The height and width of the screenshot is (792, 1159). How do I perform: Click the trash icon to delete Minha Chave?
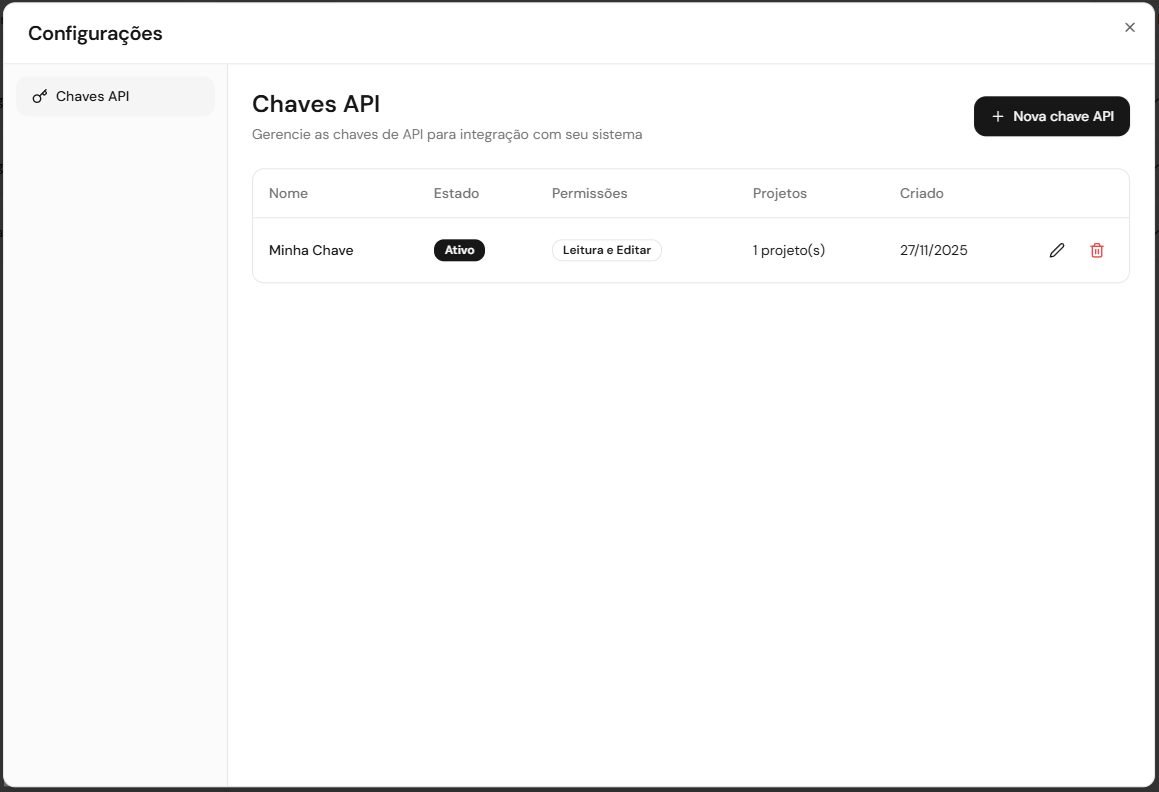(1097, 250)
